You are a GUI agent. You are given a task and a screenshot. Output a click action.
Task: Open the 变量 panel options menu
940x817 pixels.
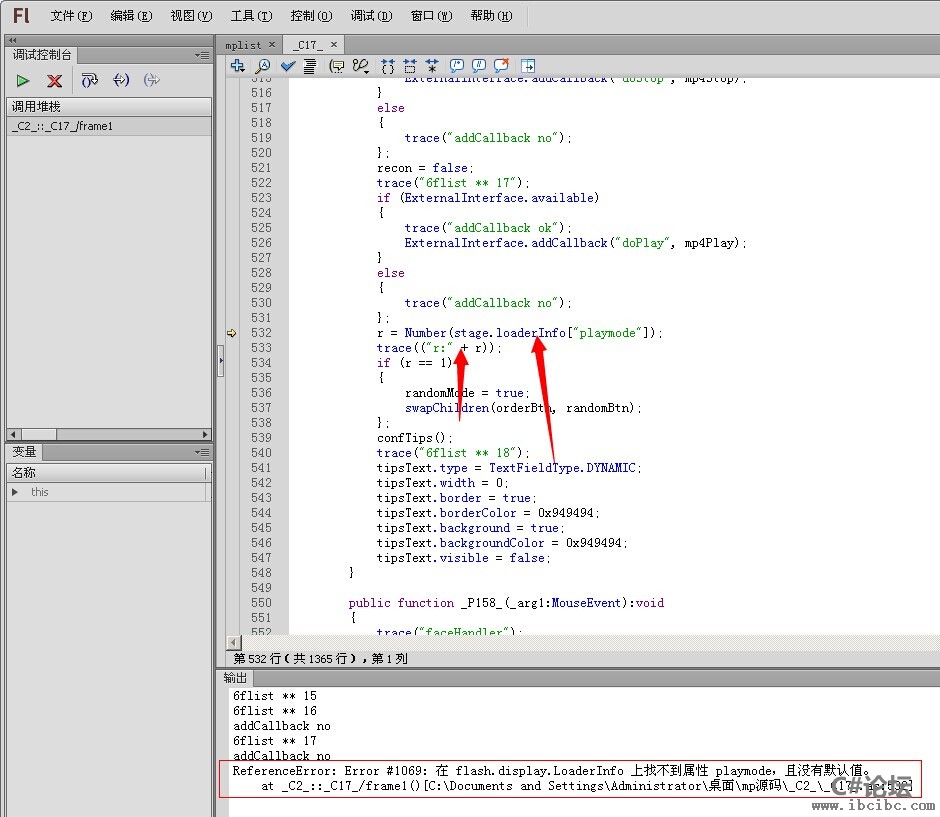click(x=202, y=452)
